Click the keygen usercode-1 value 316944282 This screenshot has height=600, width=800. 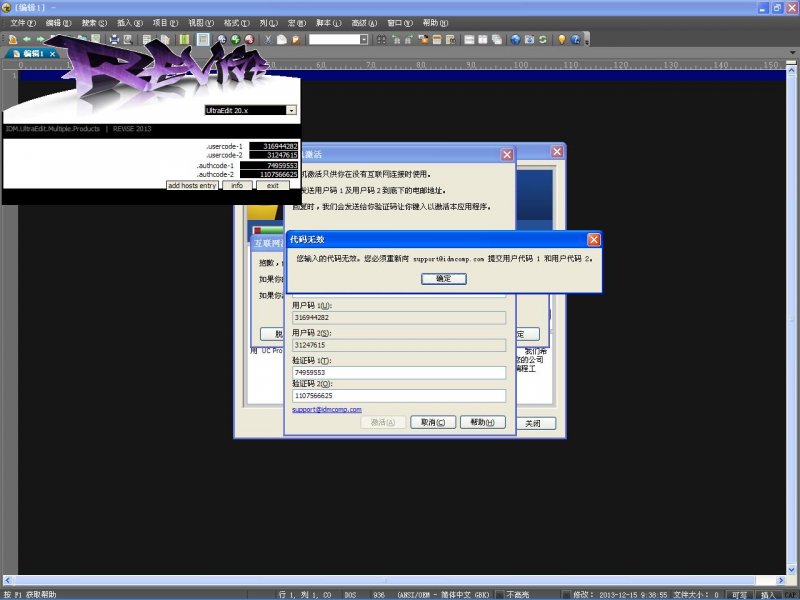coord(273,146)
